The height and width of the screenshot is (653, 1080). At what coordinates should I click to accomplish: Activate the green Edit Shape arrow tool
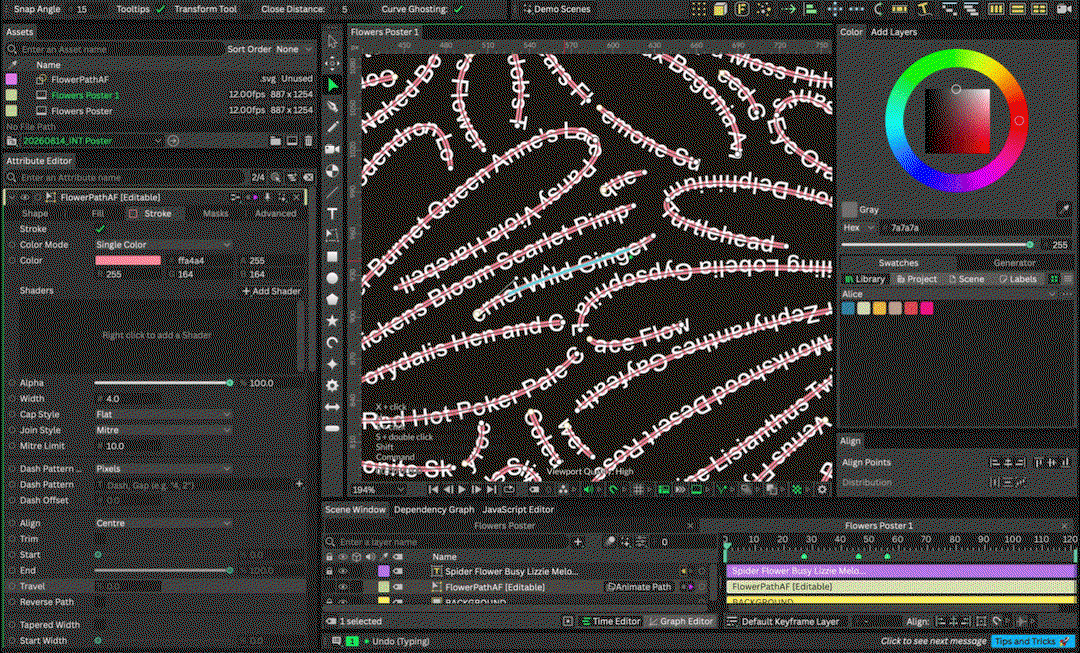click(x=333, y=85)
